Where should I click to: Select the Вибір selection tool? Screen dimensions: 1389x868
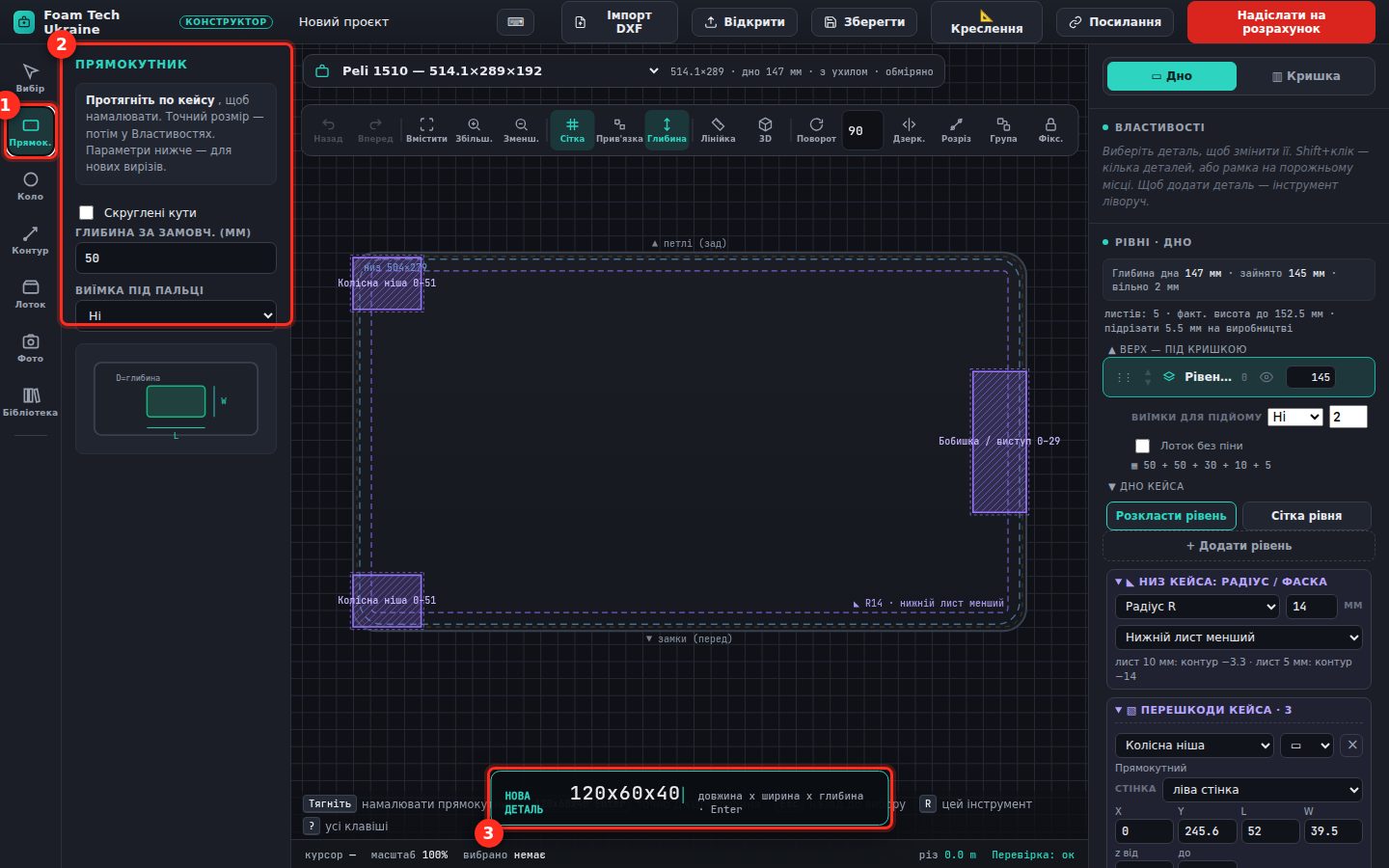(30, 77)
